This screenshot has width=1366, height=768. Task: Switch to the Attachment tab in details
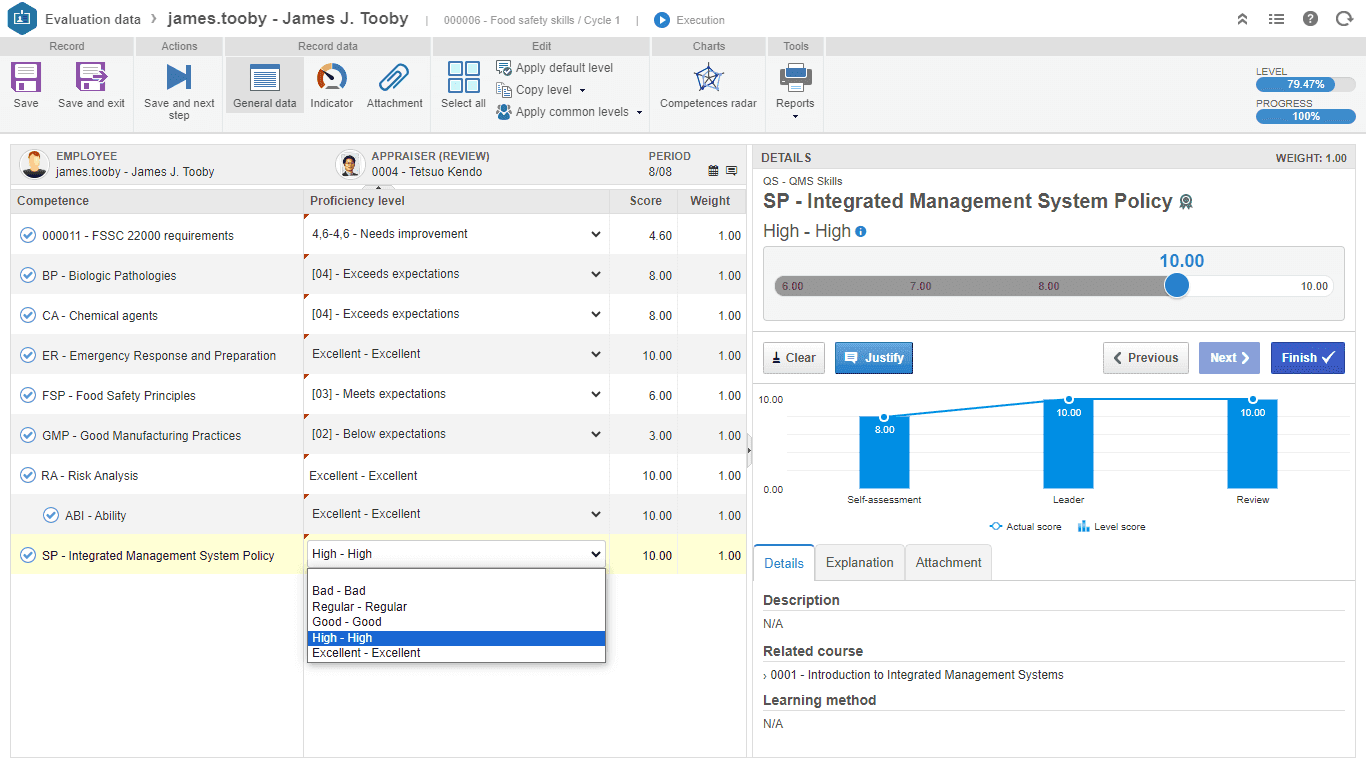(948, 563)
